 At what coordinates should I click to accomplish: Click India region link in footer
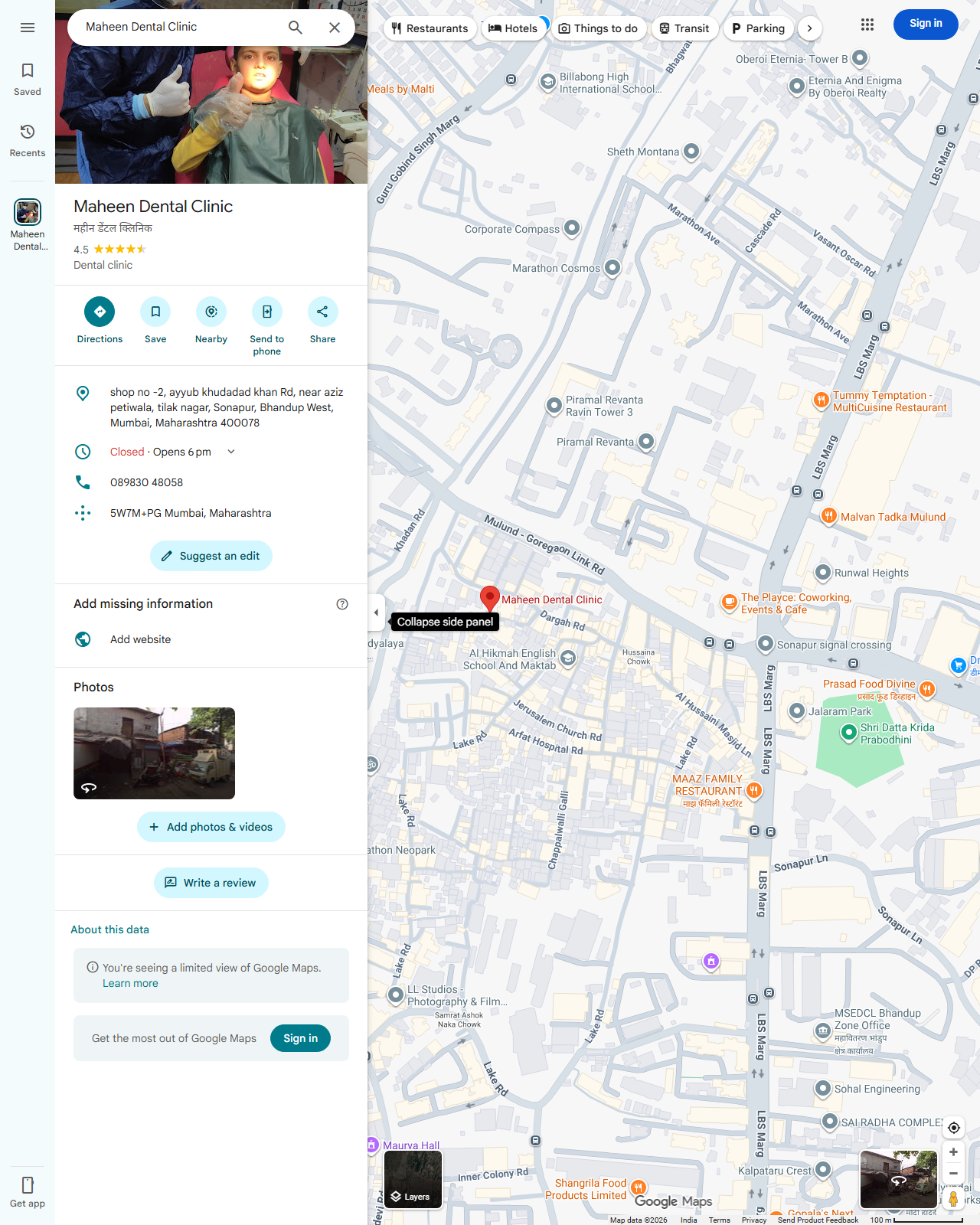click(x=689, y=1220)
